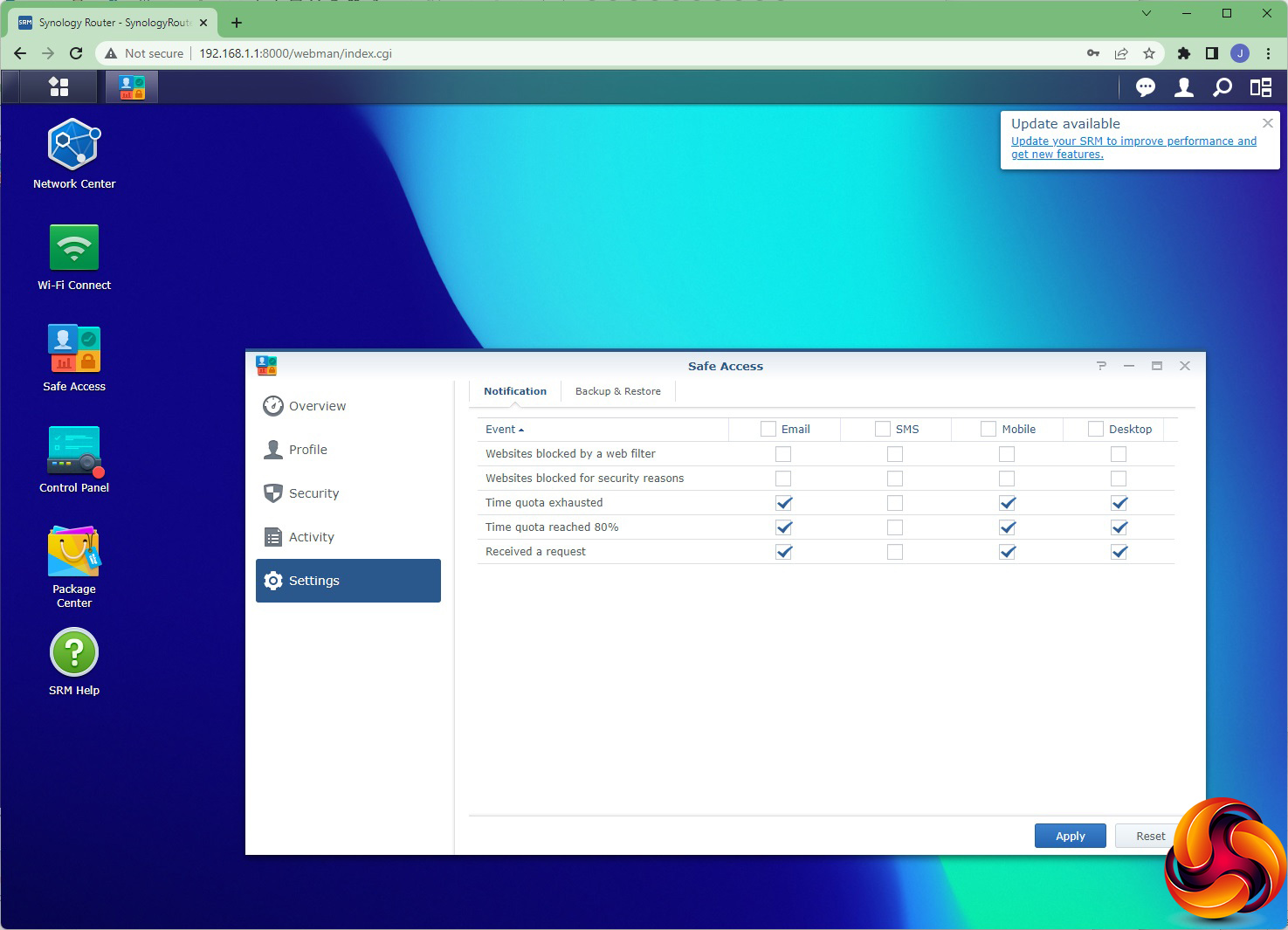Viewport: 1288px width, 930px height.
Task: Dismiss the Update available notification
Action: [1268, 123]
